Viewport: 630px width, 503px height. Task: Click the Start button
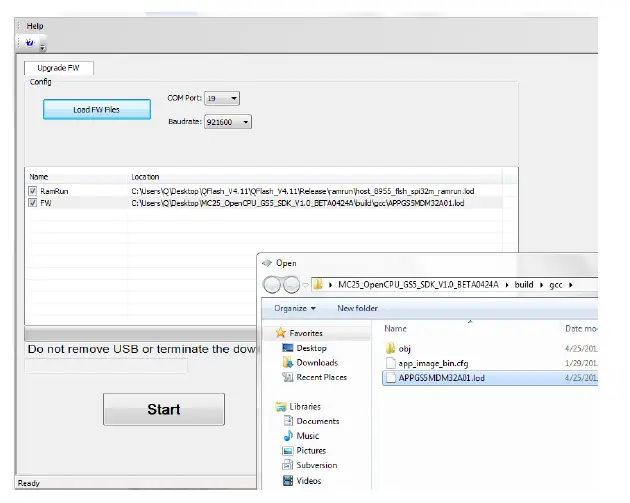pos(164,409)
